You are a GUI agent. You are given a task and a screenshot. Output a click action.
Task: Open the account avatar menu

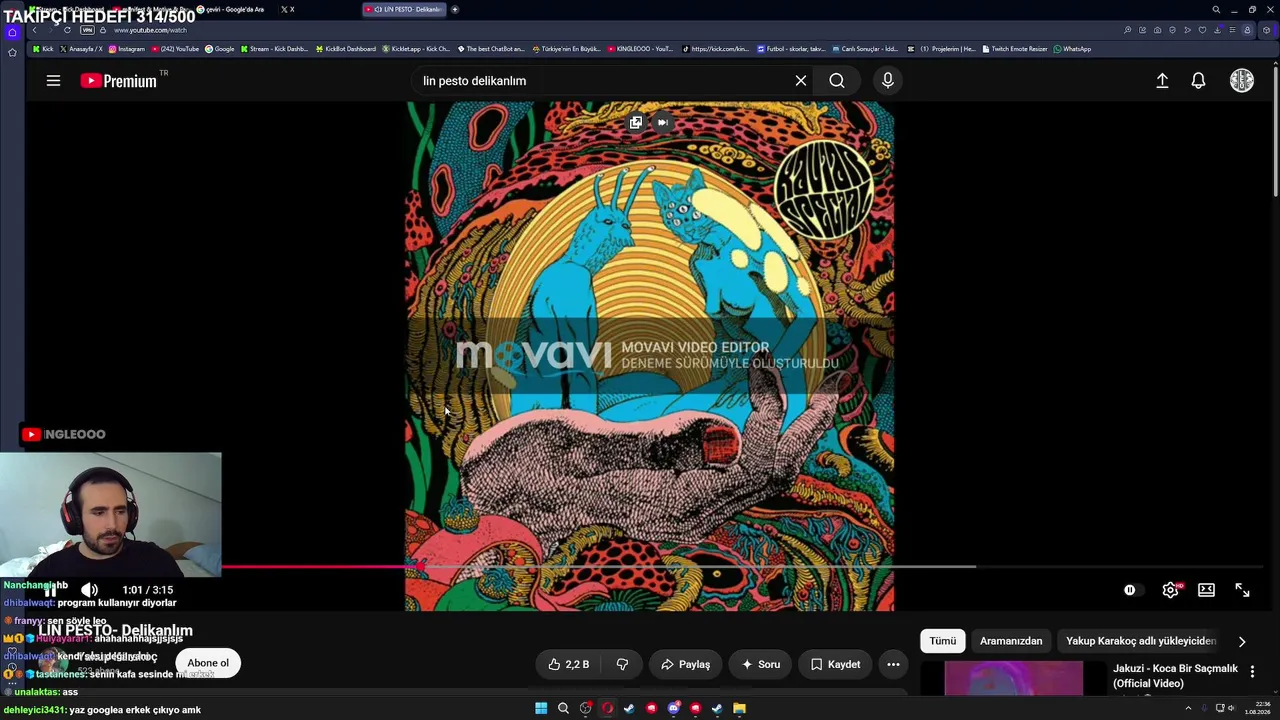point(1241,81)
